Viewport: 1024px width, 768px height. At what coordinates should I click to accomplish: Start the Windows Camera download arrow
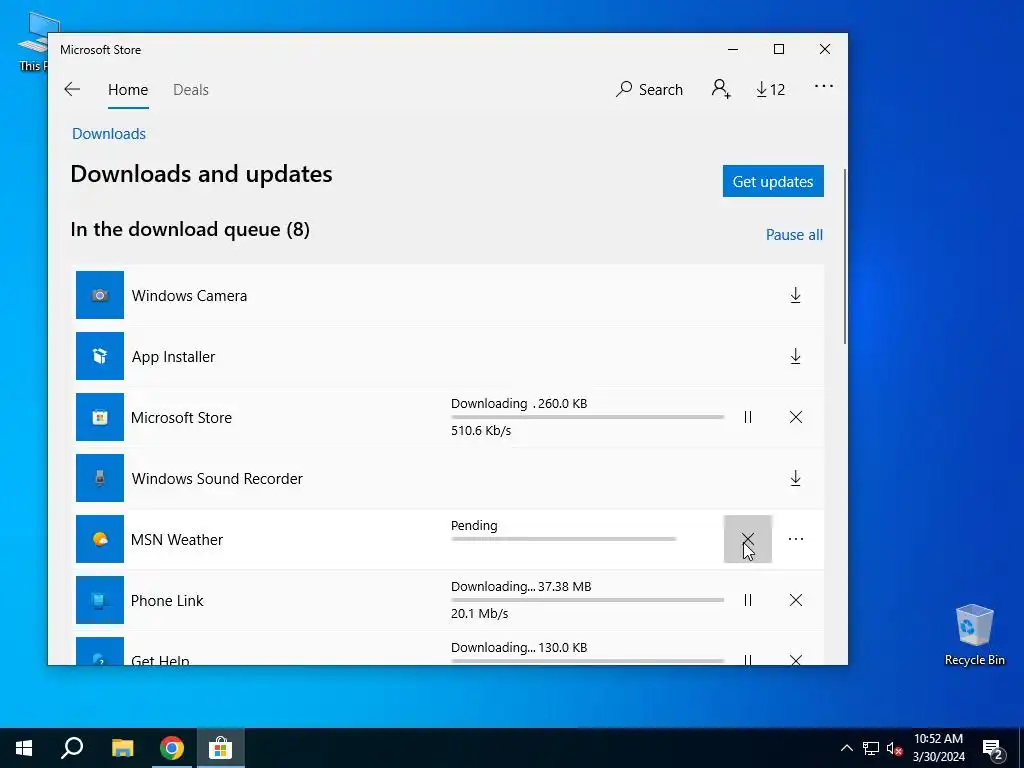[795, 295]
